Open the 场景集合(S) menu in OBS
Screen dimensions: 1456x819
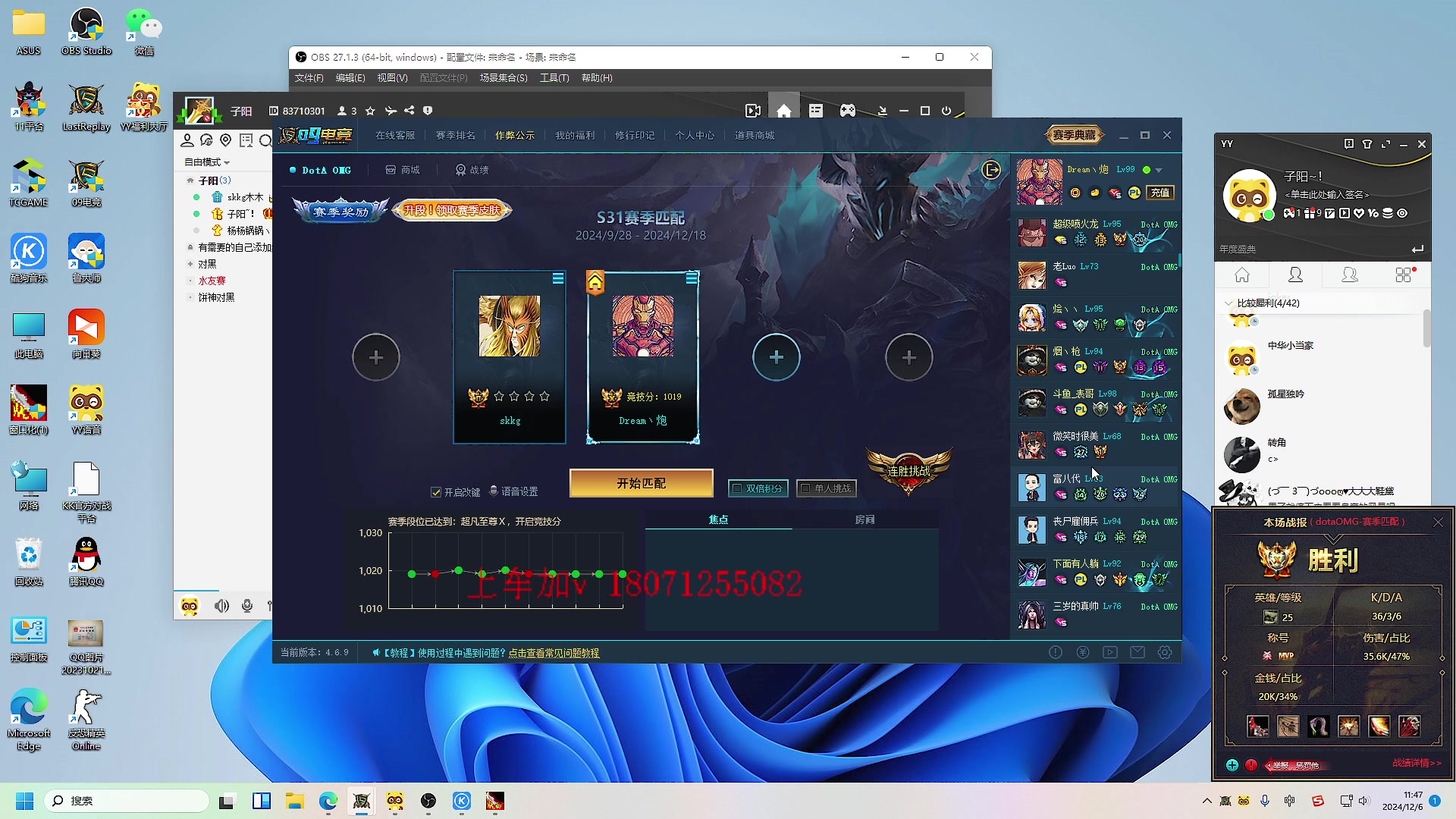coord(504,78)
